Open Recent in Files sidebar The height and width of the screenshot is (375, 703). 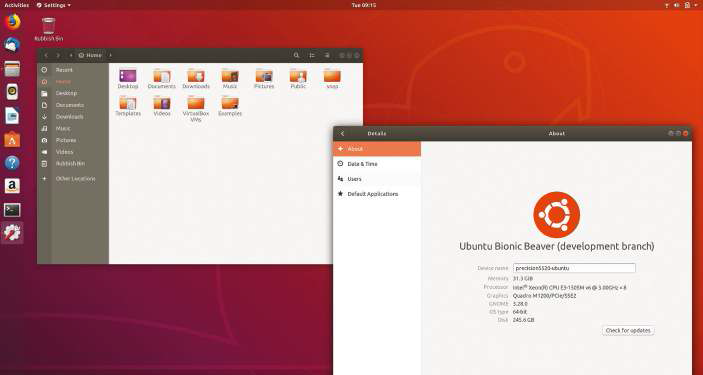[73, 70]
